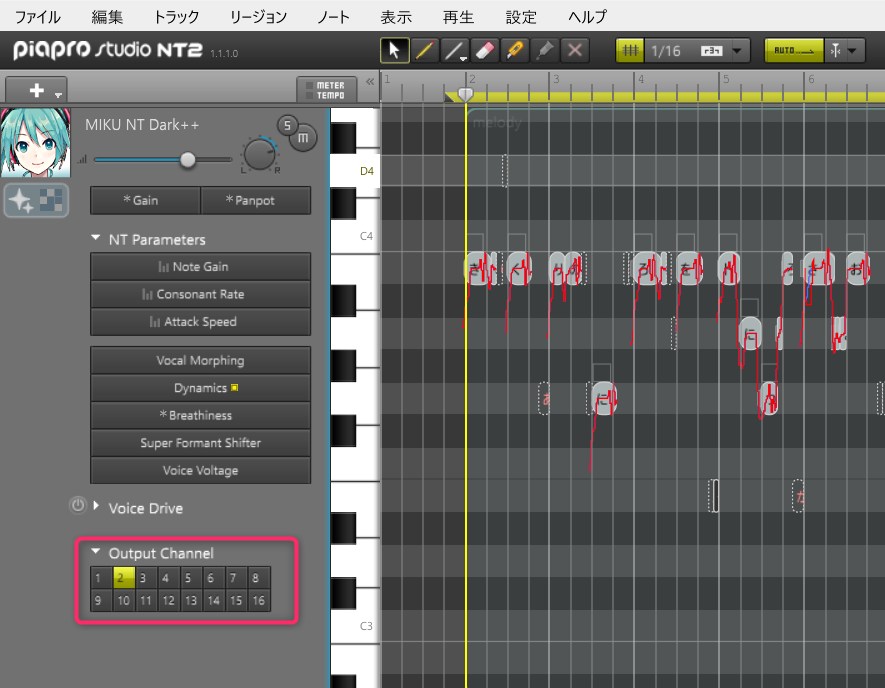Click measure 4 on the timeline ruler
Viewport: 885px width, 688px height.
(x=641, y=80)
